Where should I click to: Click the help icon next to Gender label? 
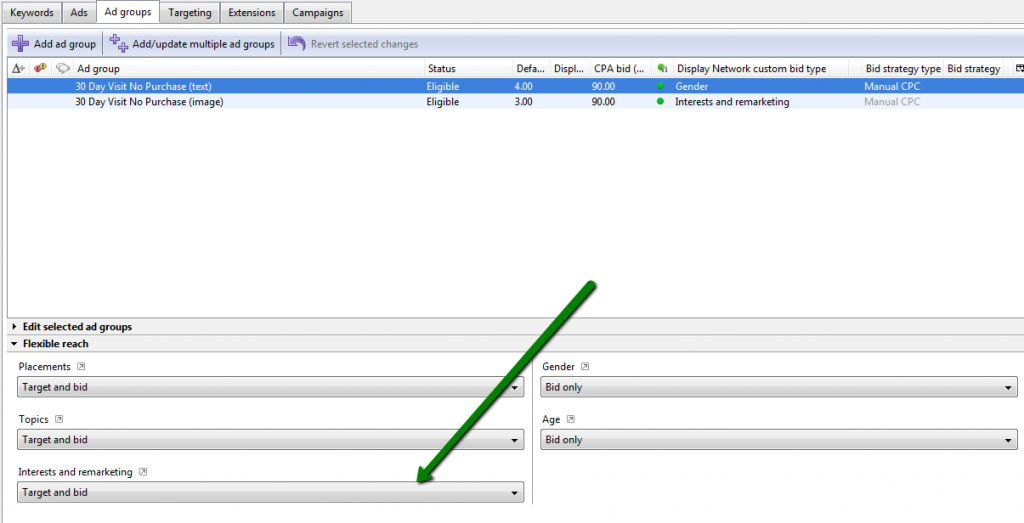(585, 367)
